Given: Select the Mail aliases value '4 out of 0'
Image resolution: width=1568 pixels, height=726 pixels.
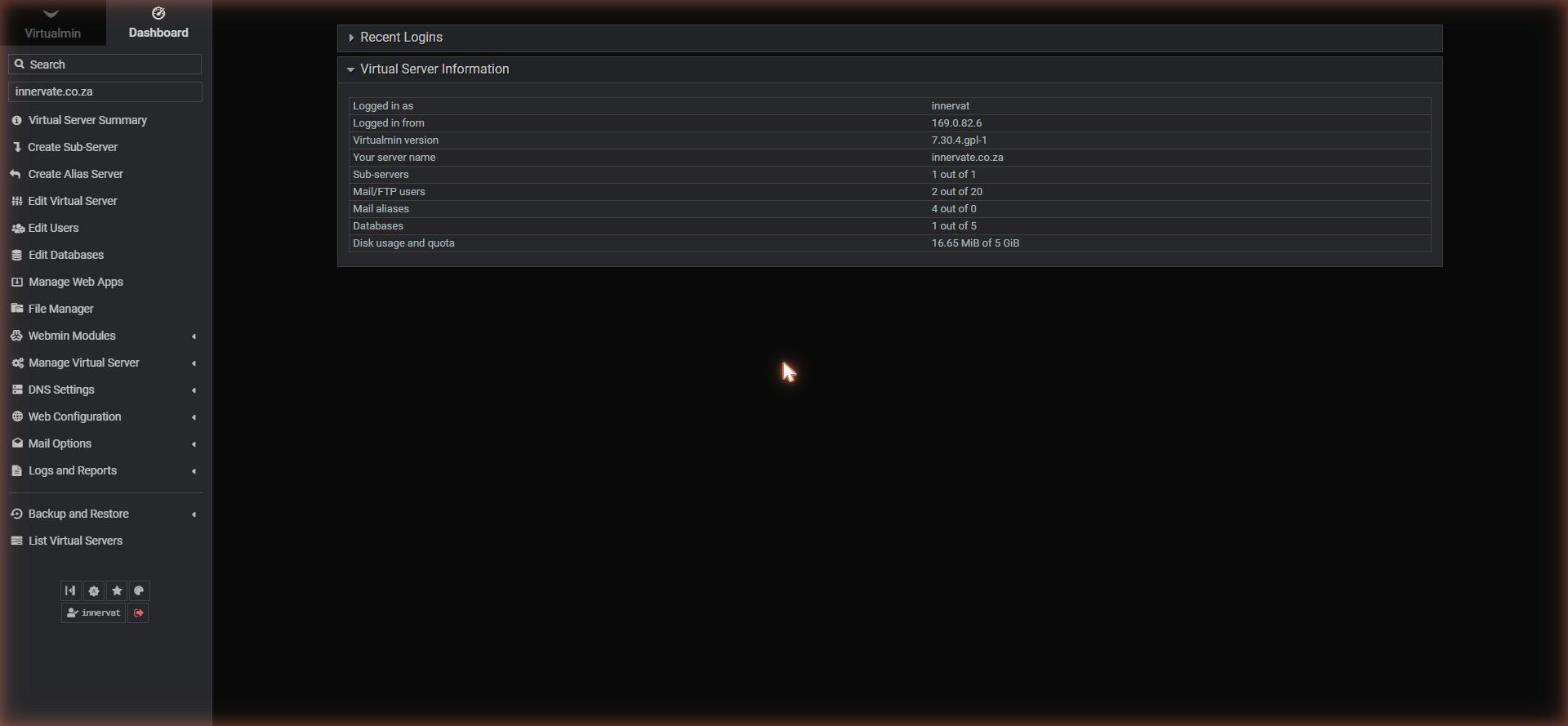Looking at the screenshot, I should point(953,209).
